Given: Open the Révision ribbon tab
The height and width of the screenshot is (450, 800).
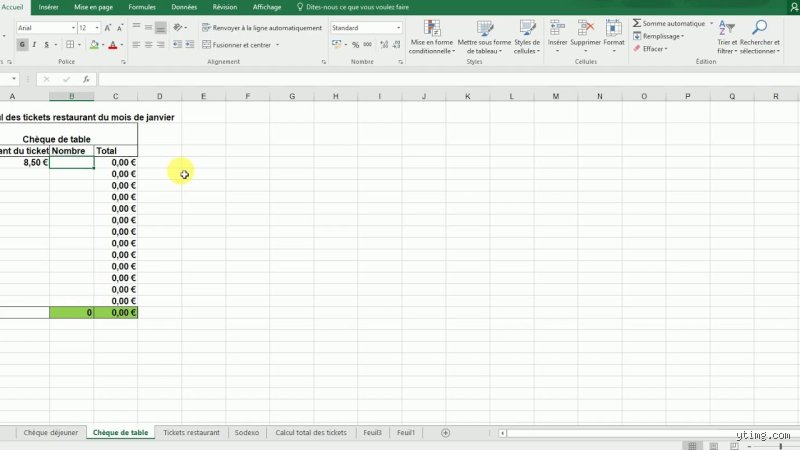Looking at the screenshot, I should [224, 7].
